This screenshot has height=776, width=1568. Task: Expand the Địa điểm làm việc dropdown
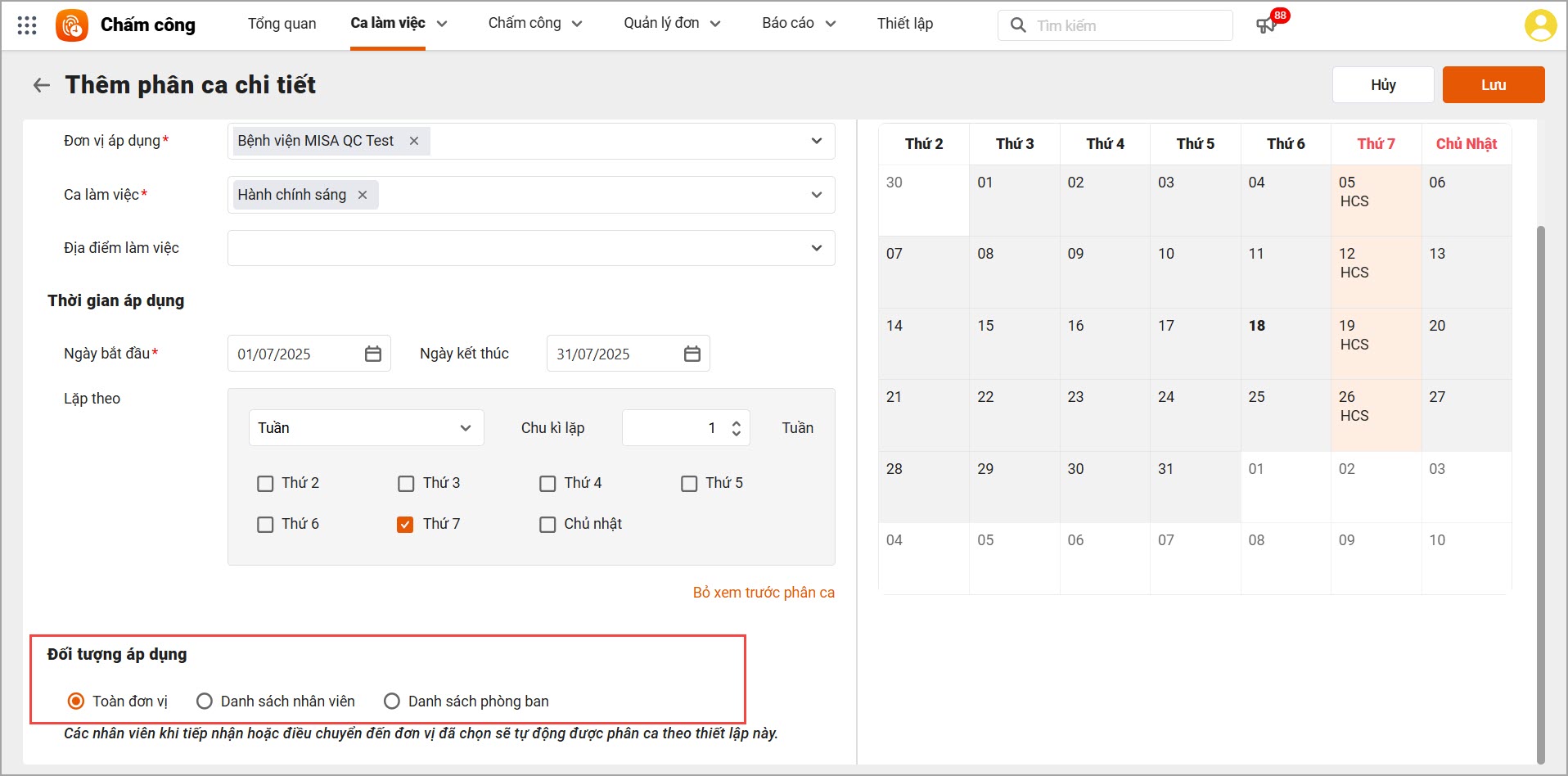816,248
